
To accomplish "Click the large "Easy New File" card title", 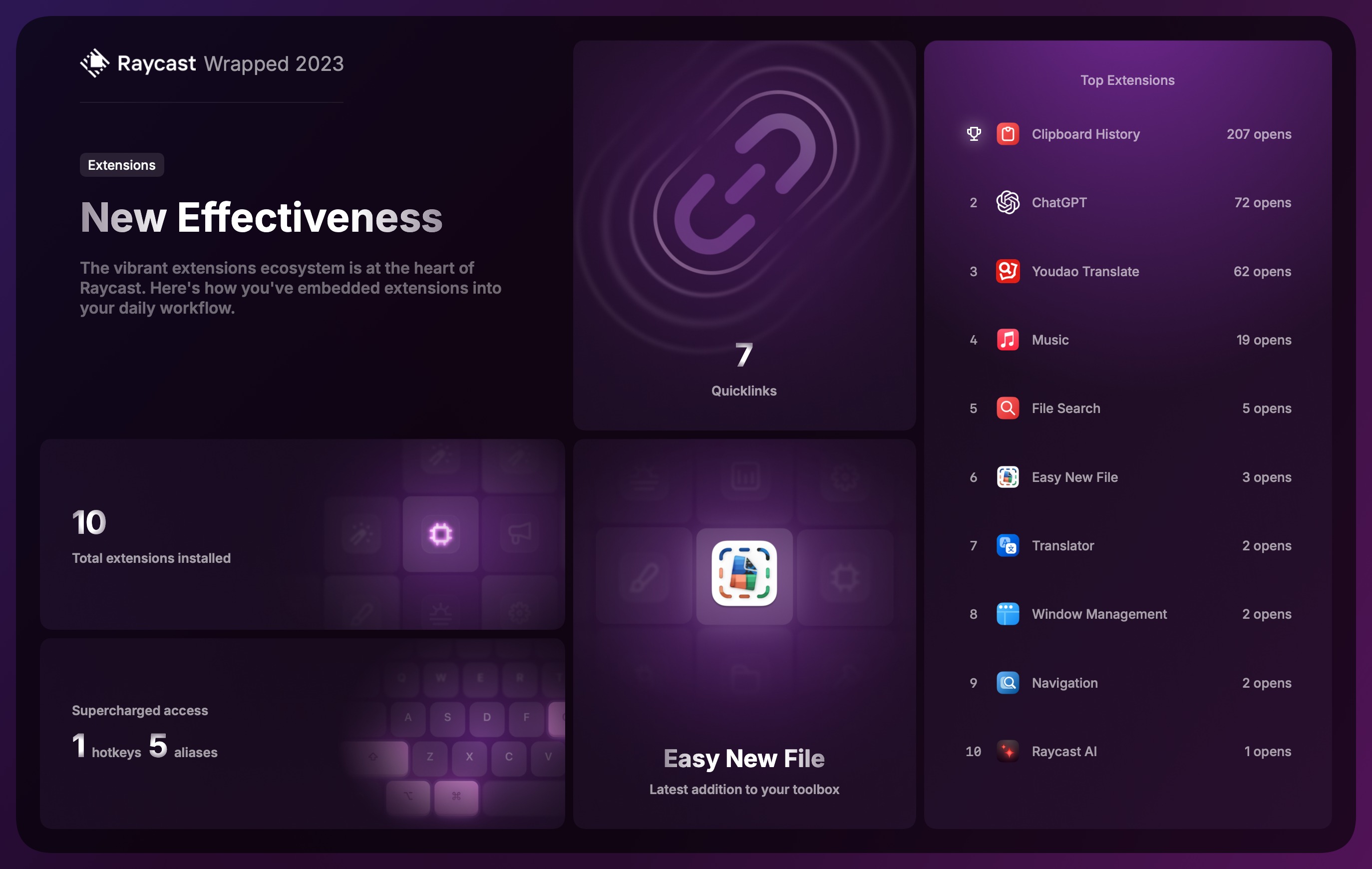I will pyautogui.click(x=744, y=759).
